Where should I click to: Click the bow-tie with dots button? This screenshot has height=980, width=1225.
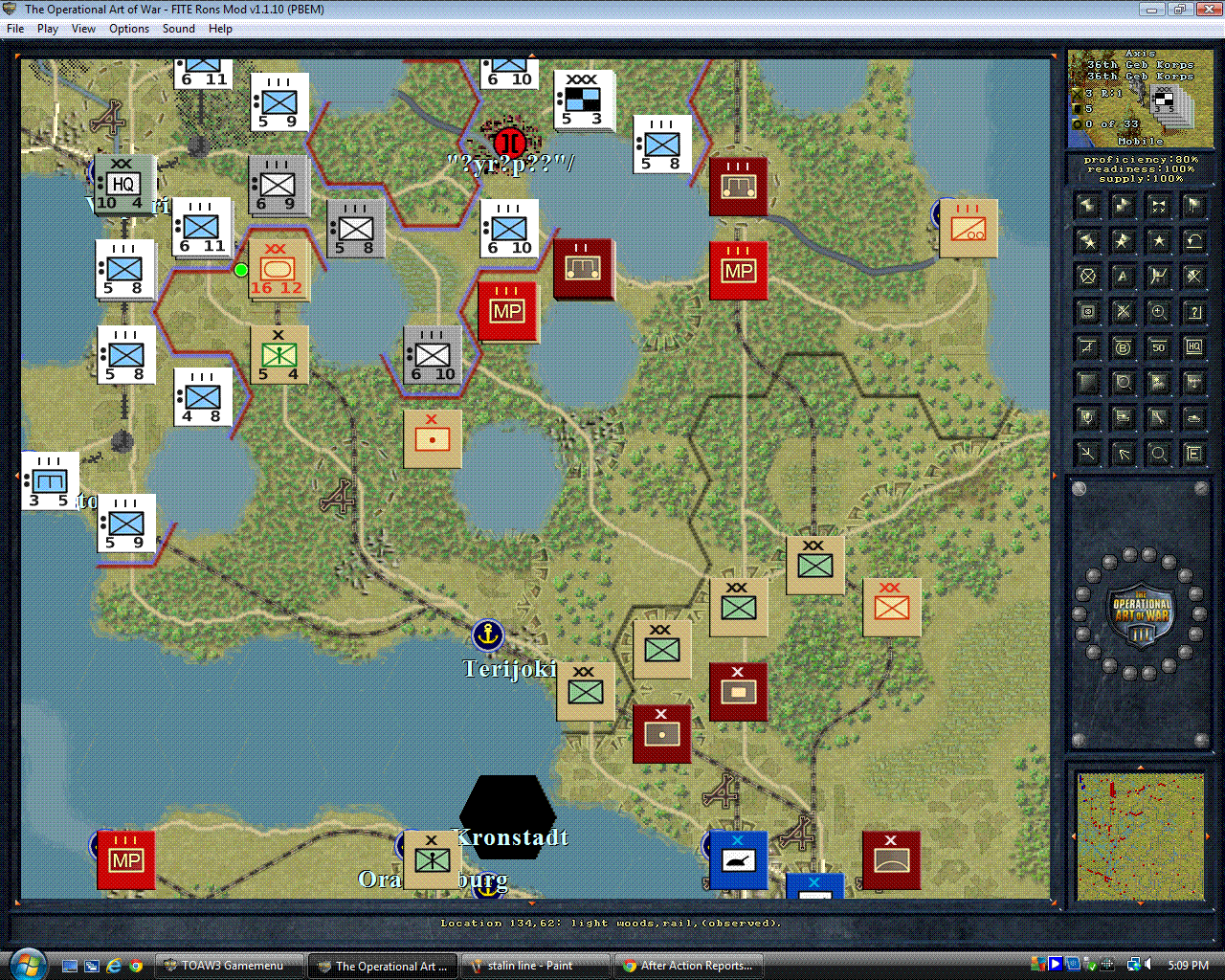pyautogui.click(x=1159, y=206)
